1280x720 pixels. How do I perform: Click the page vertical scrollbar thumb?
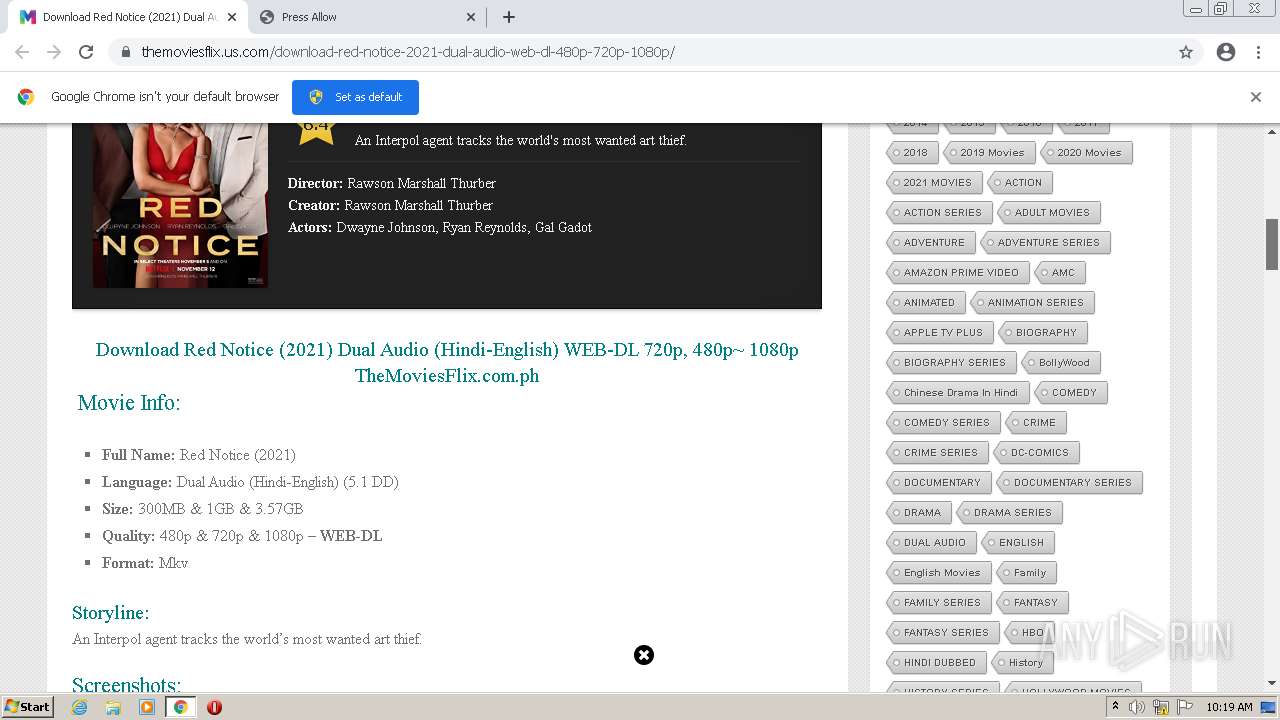(x=1272, y=244)
